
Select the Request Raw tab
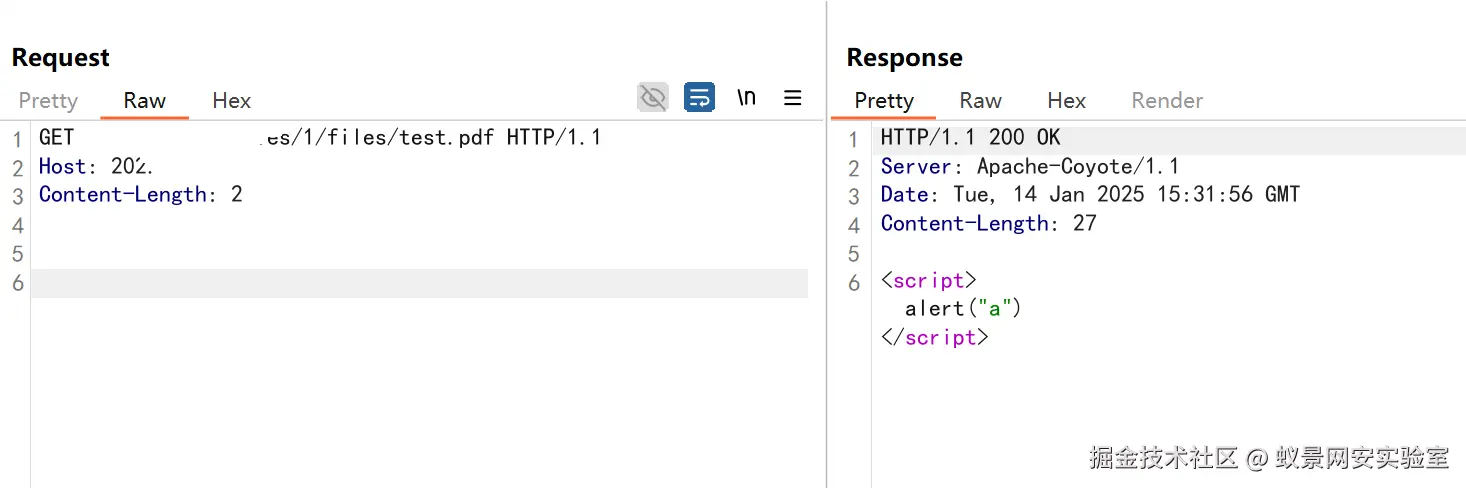point(145,100)
